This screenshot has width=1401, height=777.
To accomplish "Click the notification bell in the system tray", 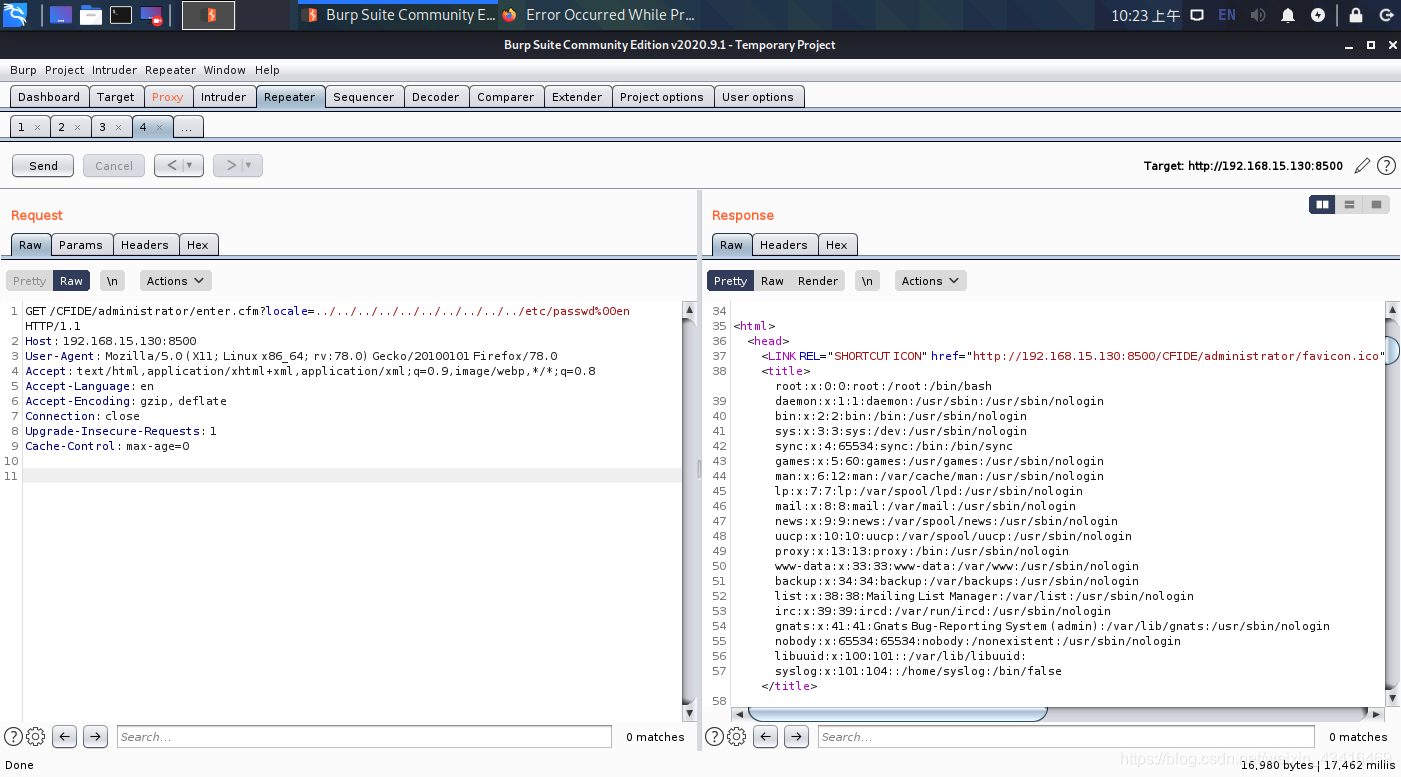I will pyautogui.click(x=1288, y=15).
